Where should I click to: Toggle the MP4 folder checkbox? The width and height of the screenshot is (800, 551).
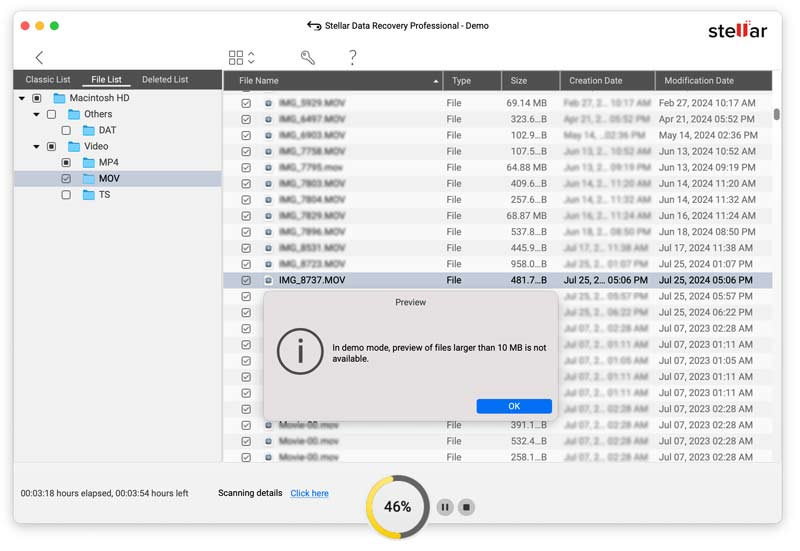pos(66,163)
